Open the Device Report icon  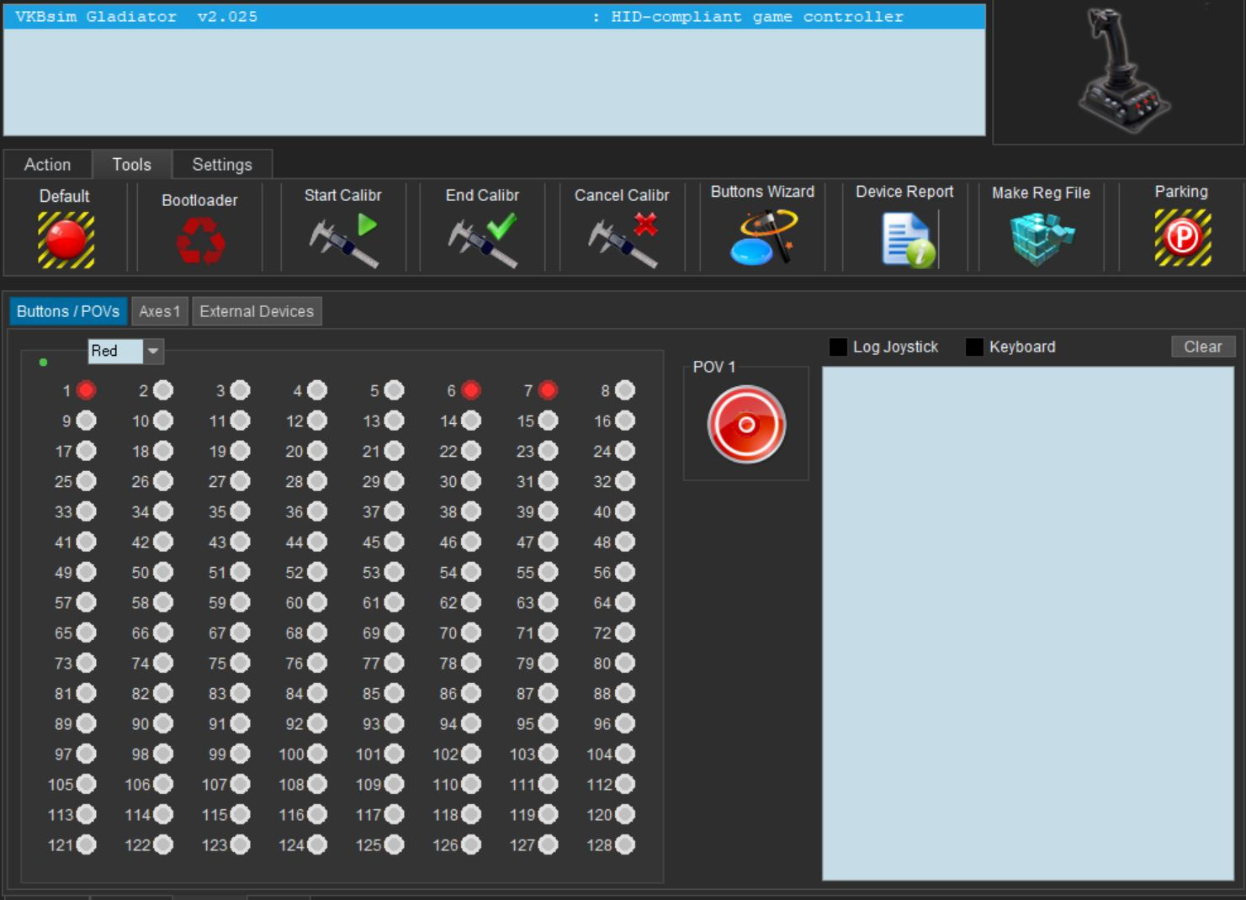[x=905, y=240]
